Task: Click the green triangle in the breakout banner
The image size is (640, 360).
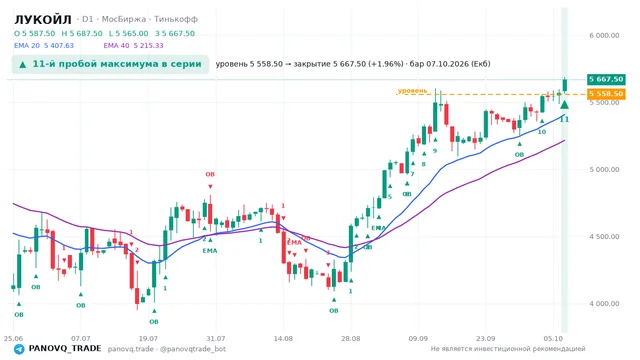Action: (x=23, y=64)
